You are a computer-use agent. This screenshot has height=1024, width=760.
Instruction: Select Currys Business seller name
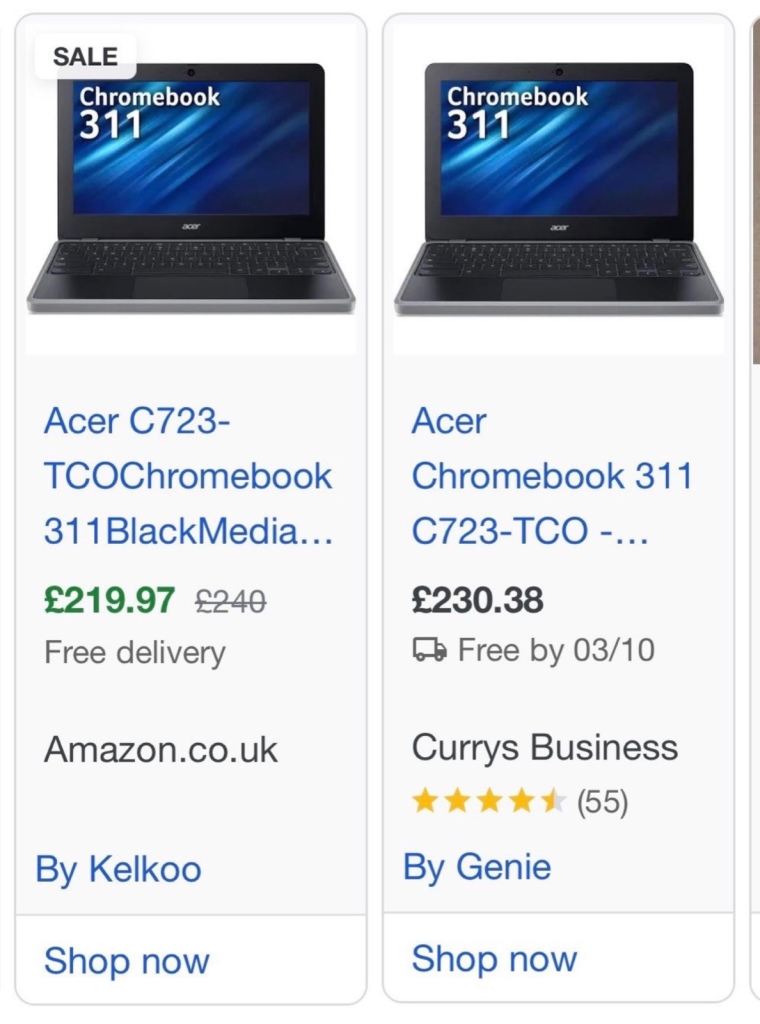click(544, 747)
